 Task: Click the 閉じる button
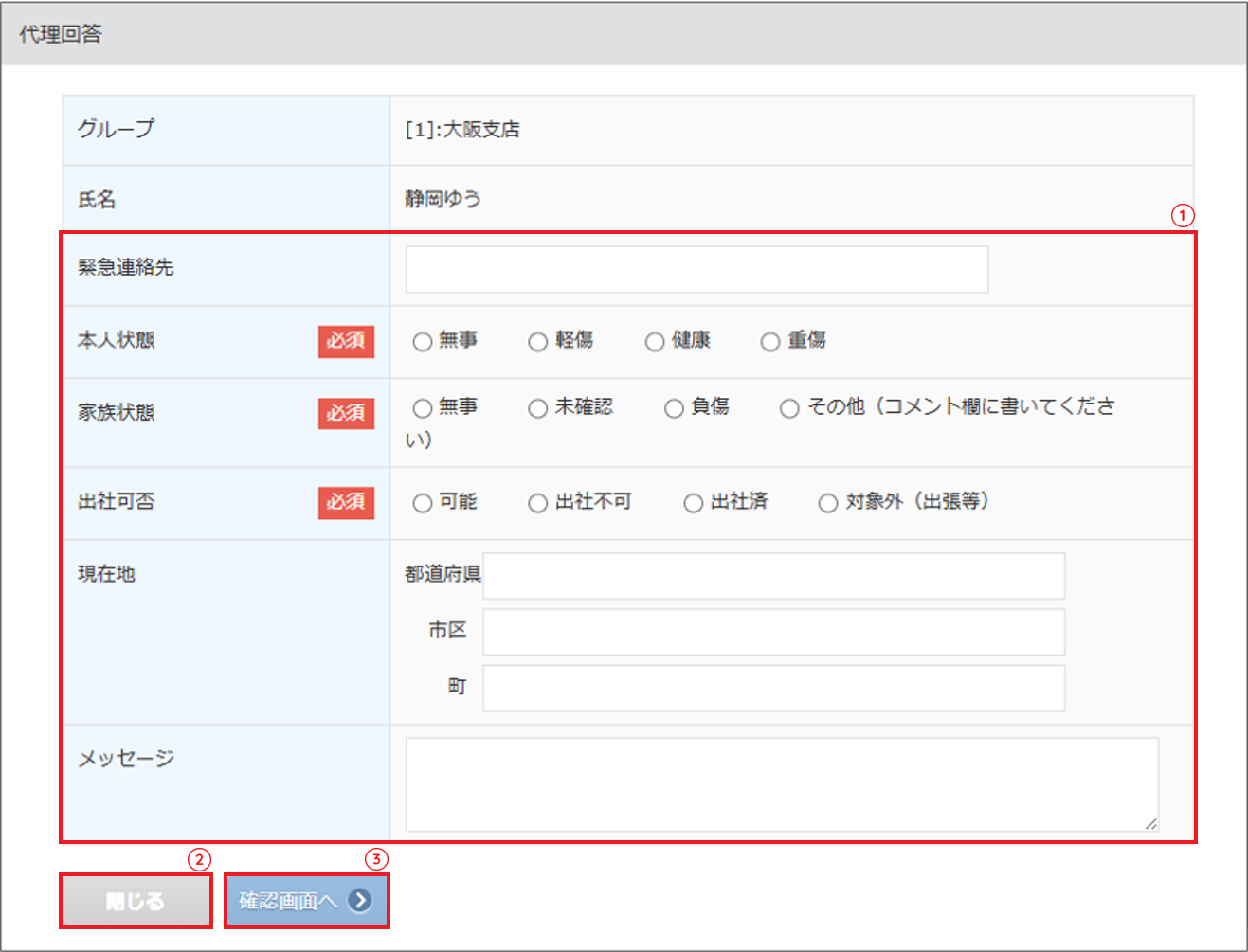[136, 901]
